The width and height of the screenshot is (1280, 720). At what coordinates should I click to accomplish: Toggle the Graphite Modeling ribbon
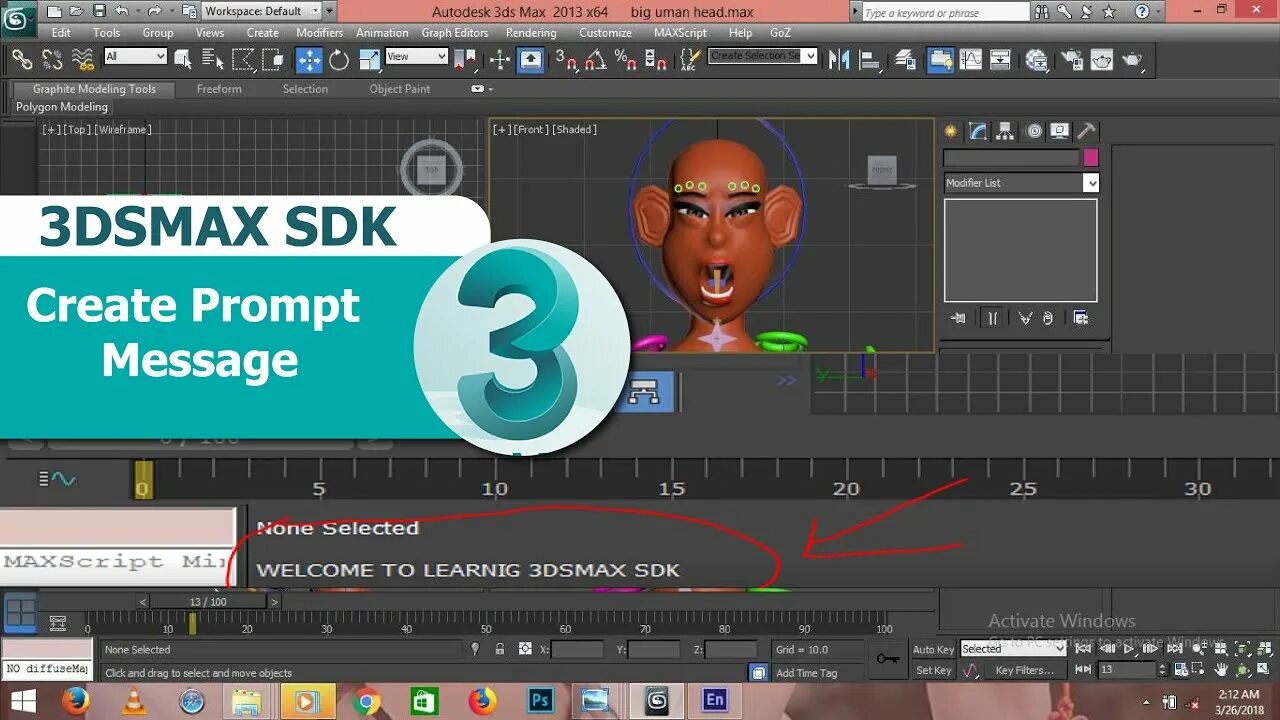(x=940, y=60)
